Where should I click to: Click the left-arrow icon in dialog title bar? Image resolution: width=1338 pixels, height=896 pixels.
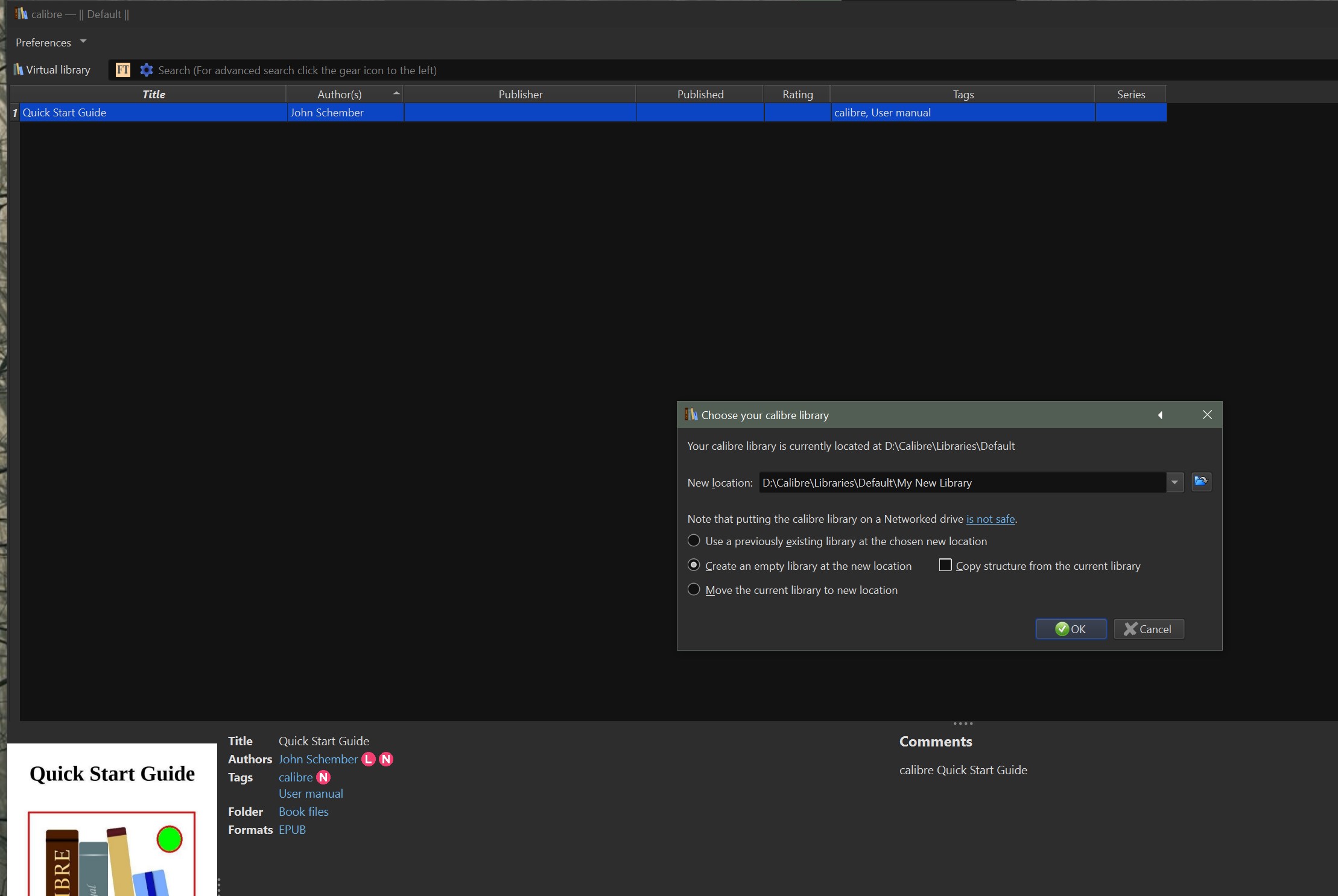[x=1160, y=415]
